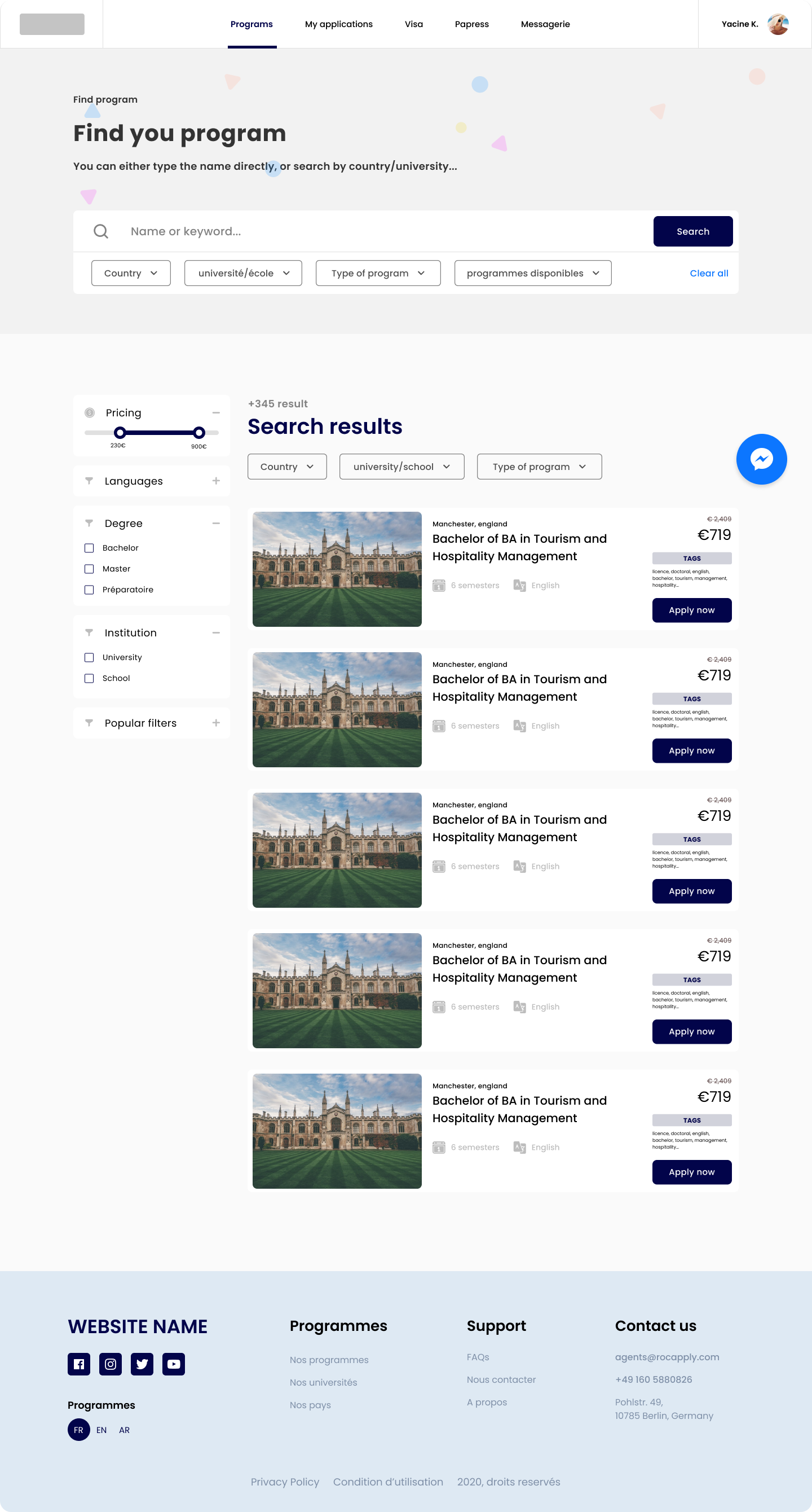The width and height of the screenshot is (812, 1512).
Task: Enable the University institution checkbox
Action: tap(89, 657)
